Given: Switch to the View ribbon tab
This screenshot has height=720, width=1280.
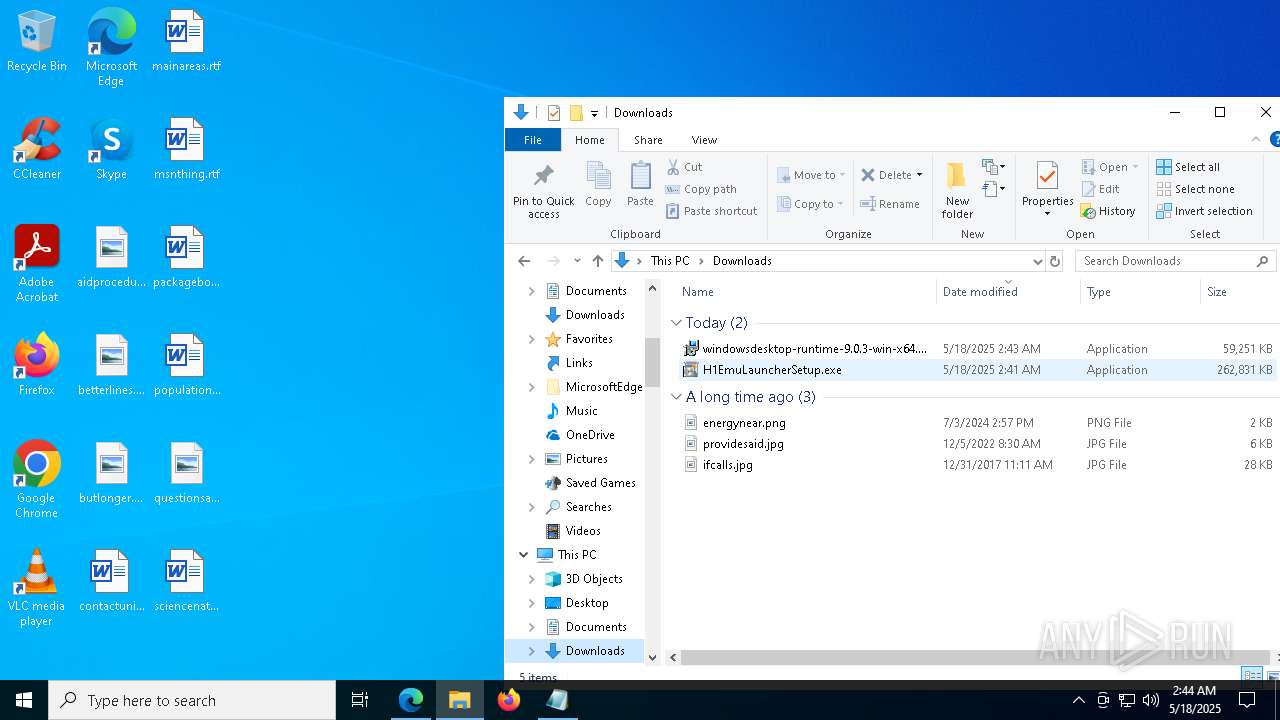Looking at the screenshot, I should [704, 140].
